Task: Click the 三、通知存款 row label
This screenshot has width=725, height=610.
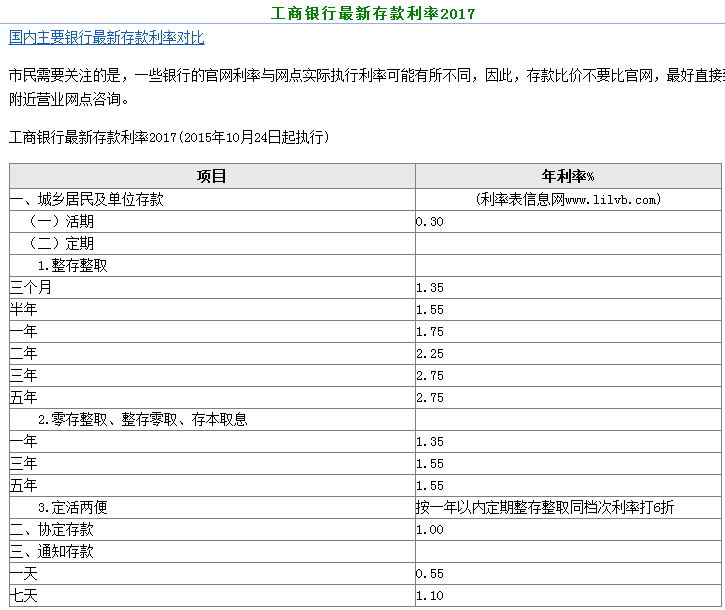Action: coord(52,551)
